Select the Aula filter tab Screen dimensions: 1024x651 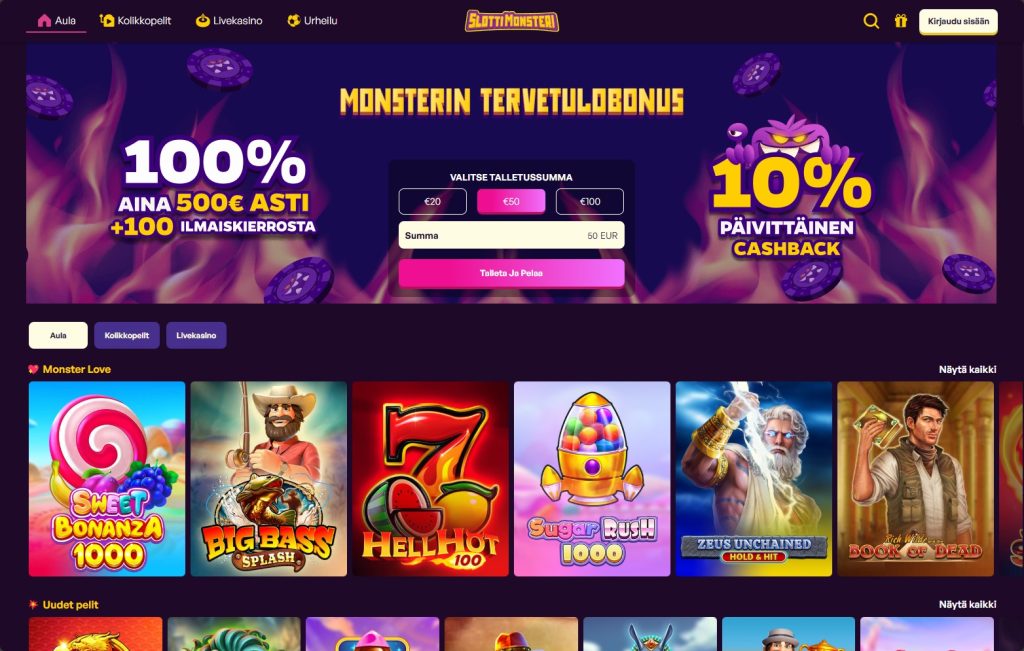(x=58, y=335)
